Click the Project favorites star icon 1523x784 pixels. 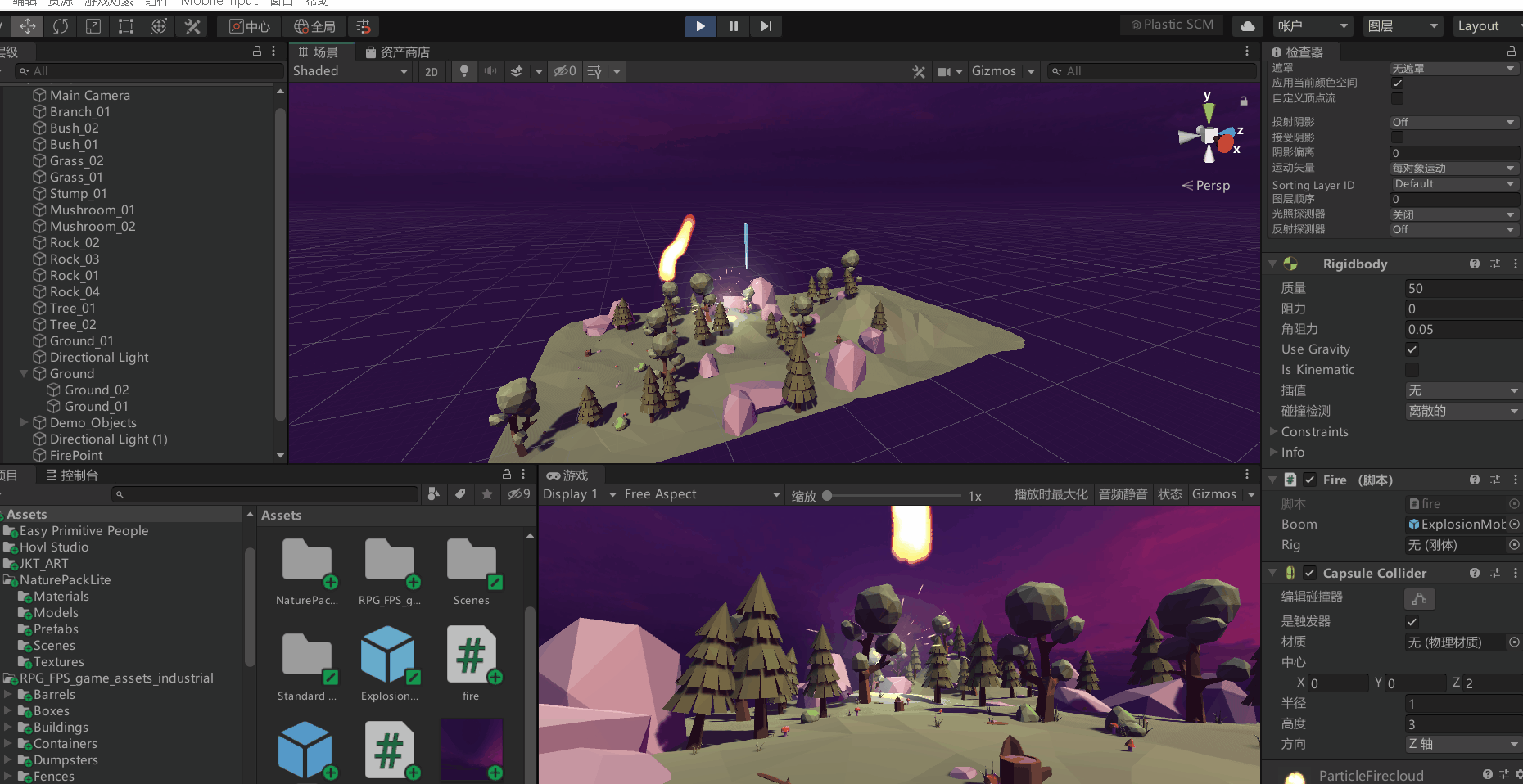tap(487, 493)
